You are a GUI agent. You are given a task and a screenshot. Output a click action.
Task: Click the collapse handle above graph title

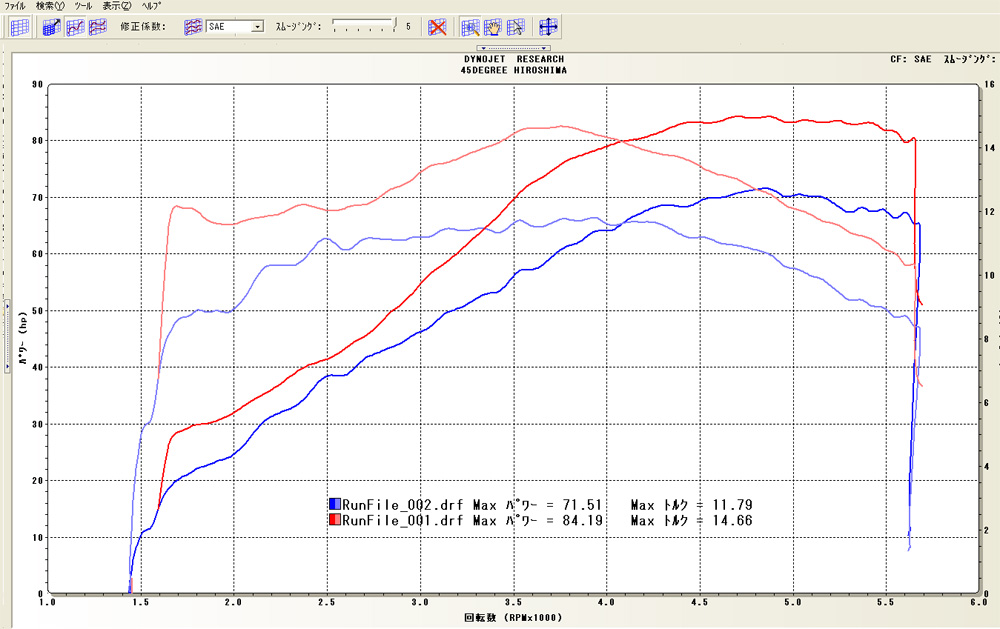click(x=514, y=48)
